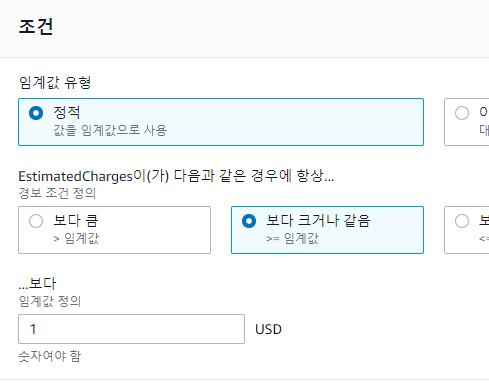Click the 값을 임계값으로 사용 description text
The image size is (489, 383).
click(110, 130)
